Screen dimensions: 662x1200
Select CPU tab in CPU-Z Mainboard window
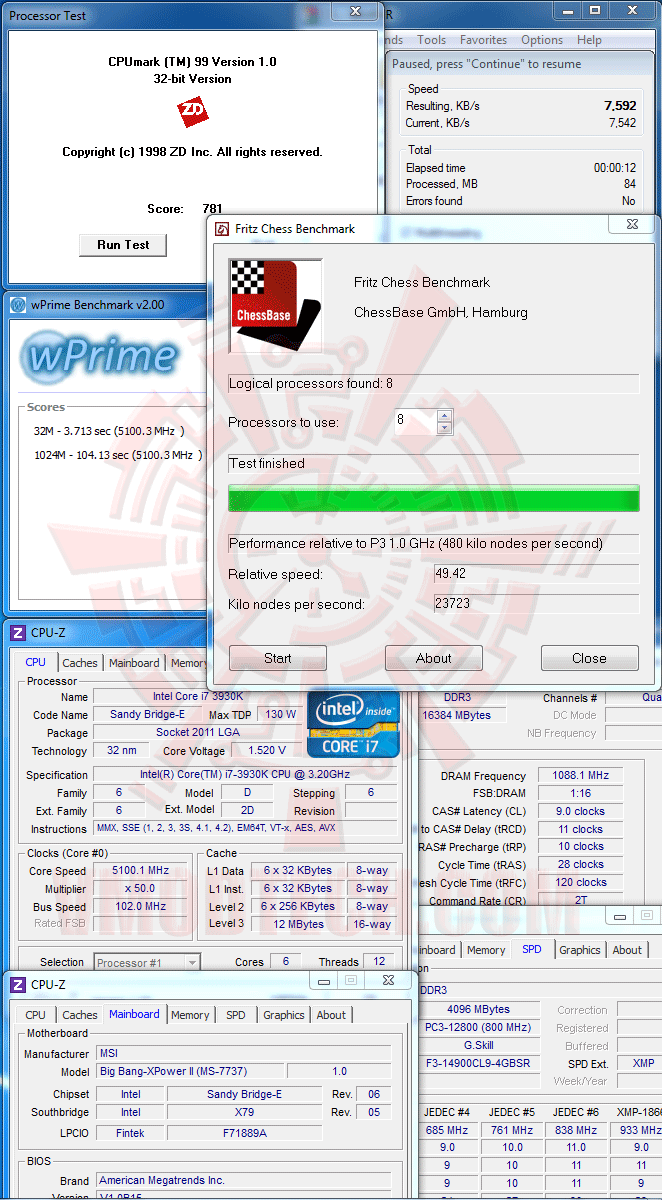click(x=36, y=1015)
